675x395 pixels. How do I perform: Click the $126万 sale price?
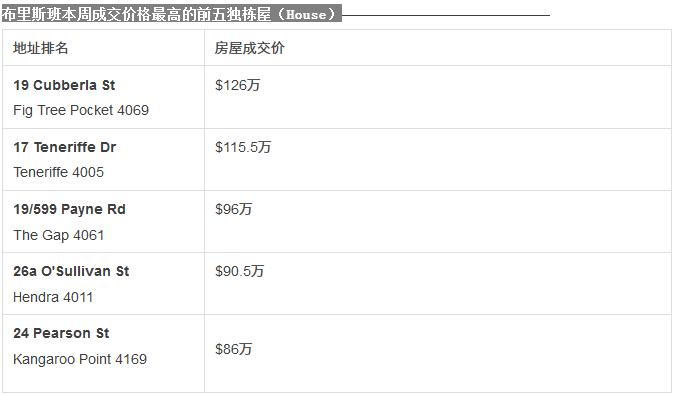(x=238, y=85)
